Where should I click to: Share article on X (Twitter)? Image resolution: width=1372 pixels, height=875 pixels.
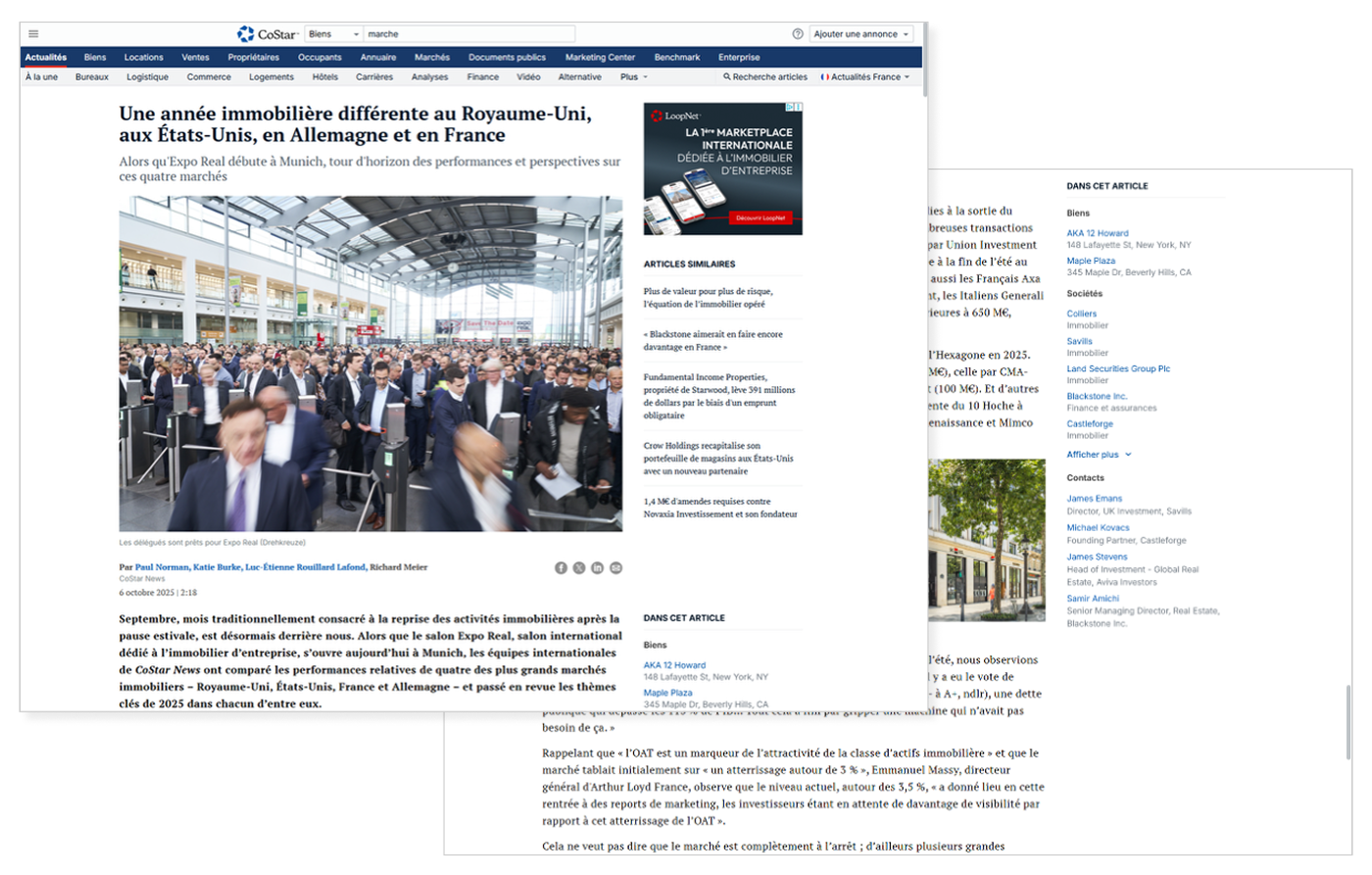pos(579,568)
